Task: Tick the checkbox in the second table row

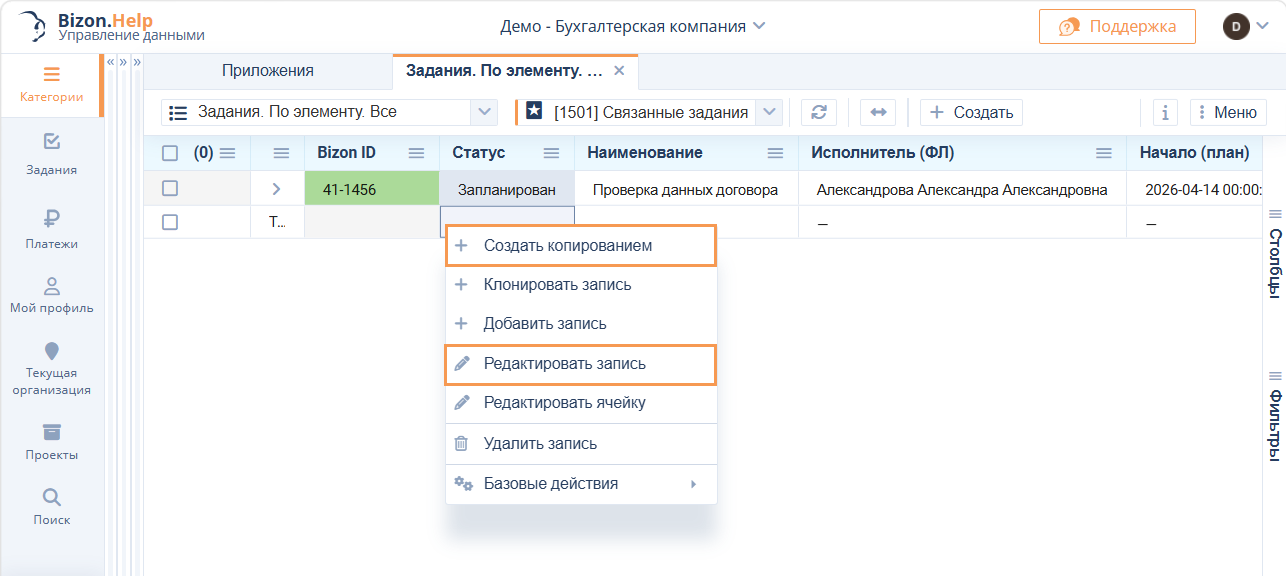Action: (170, 222)
